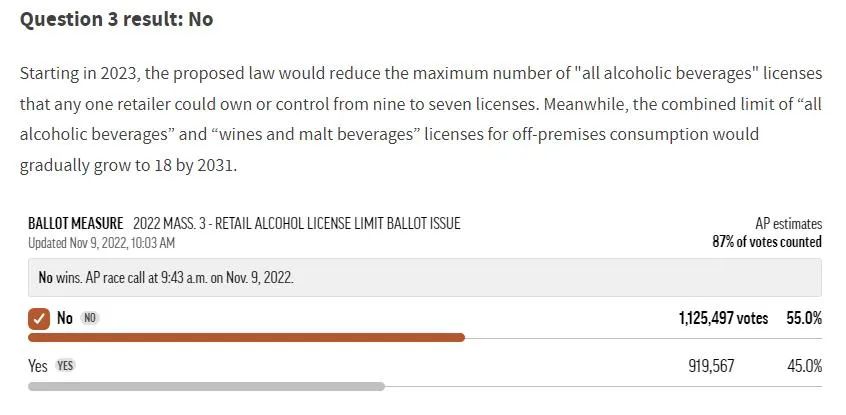Click the 55.0% percentage value
Screen dimensions: 846x415
804,318
